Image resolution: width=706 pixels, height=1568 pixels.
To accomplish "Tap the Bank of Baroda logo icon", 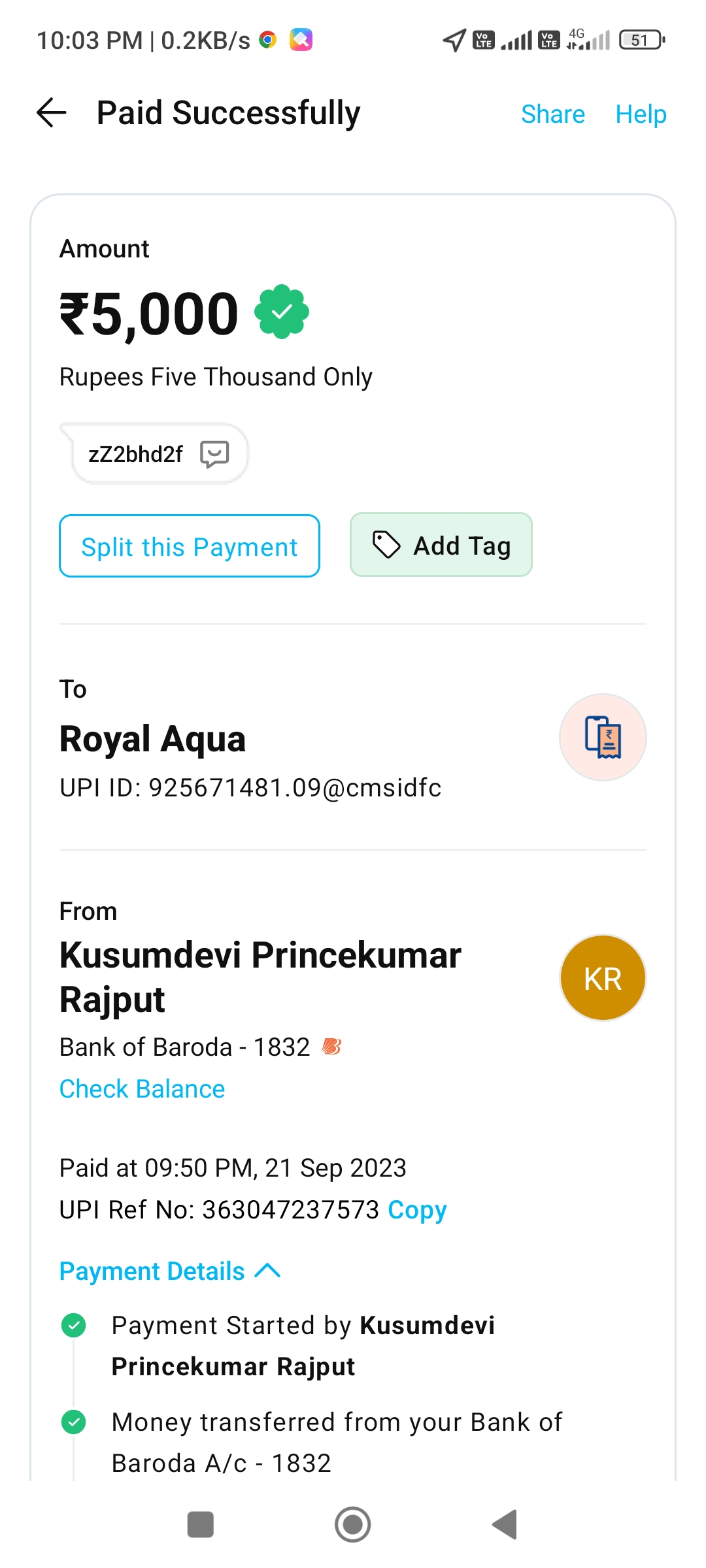I will pyautogui.click(x=332, y=1047).
